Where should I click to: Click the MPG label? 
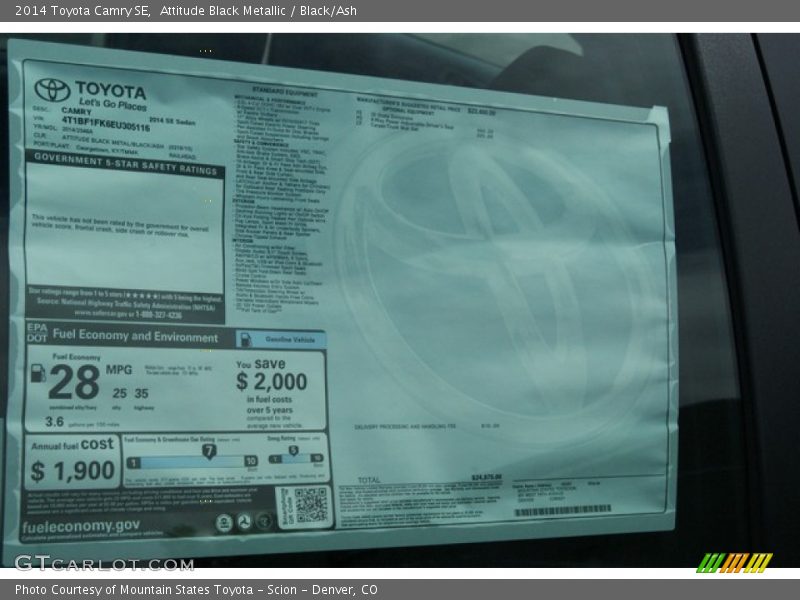[x=119, y=370]
